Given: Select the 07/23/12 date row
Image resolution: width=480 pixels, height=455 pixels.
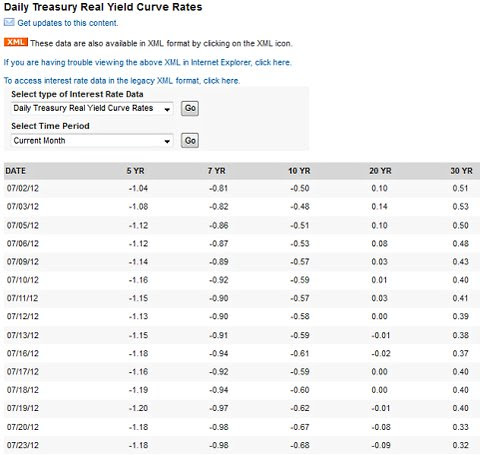Looking at the screenshot, I should pos(242,445).
